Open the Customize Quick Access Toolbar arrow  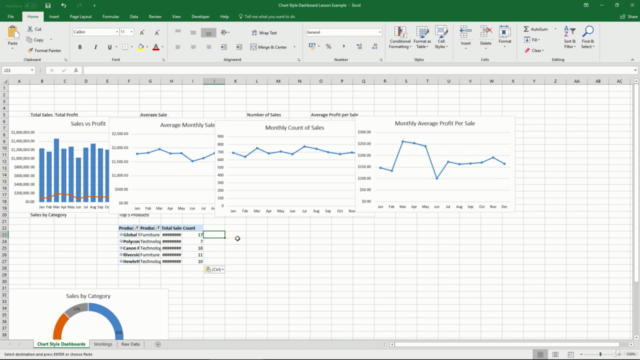pyautogui.click(x=94, y=5)
